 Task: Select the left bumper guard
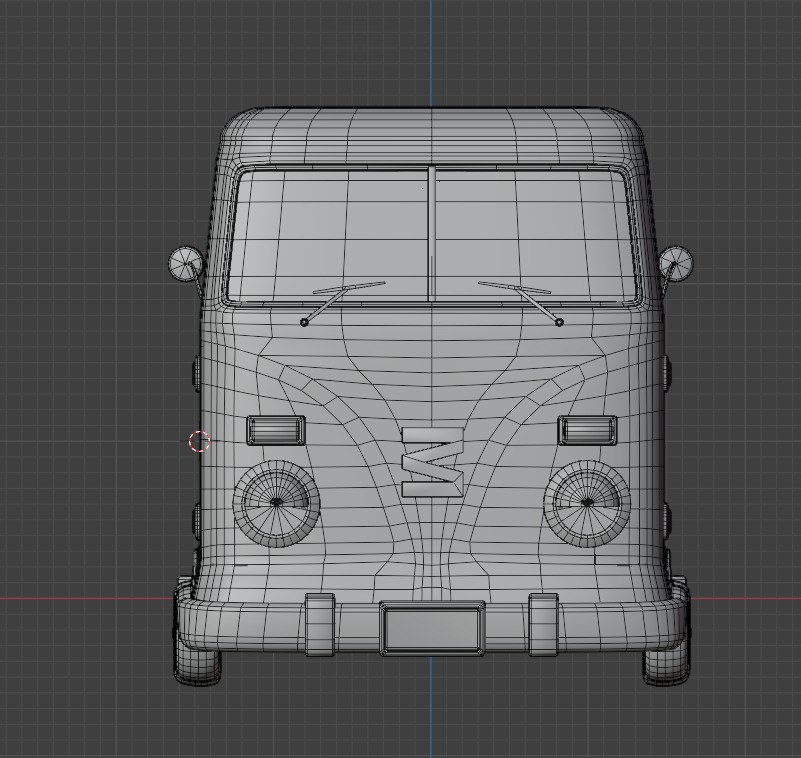[320, 625]
